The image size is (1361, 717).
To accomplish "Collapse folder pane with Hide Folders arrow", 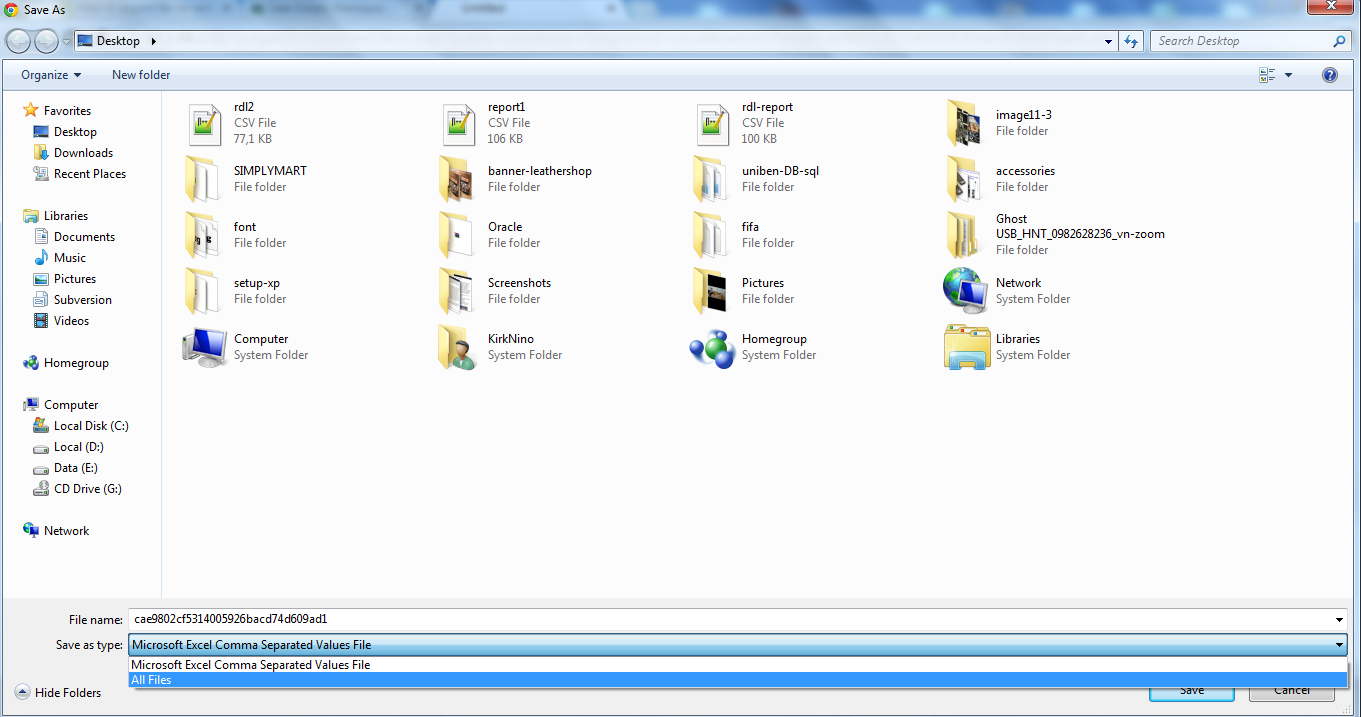I will tap(22, 692).
